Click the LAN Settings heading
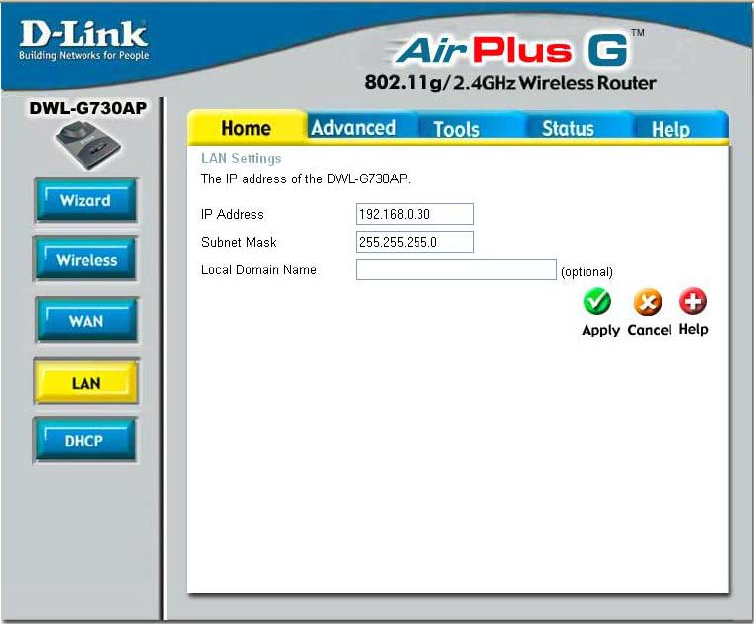 (241, 158)
